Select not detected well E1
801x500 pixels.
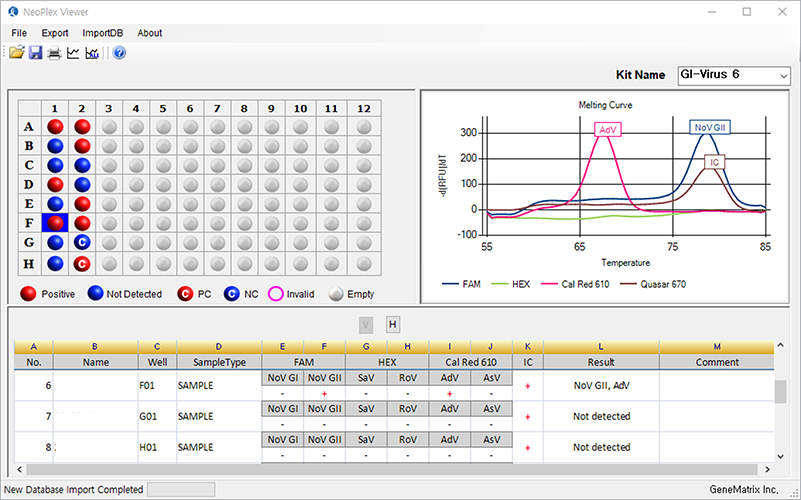tap(55, 204)
